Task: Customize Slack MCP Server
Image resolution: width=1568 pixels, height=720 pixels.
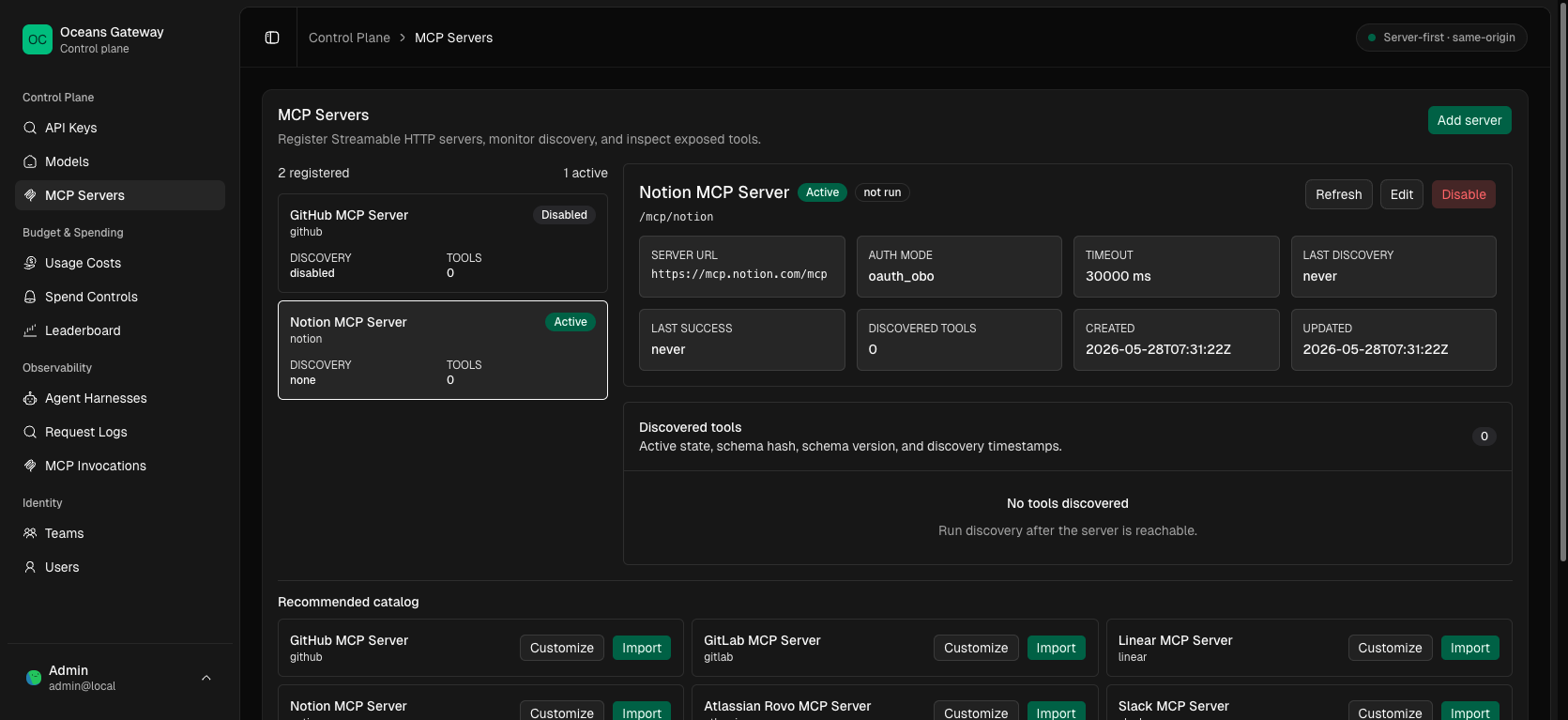Action: click(1390, 712)
